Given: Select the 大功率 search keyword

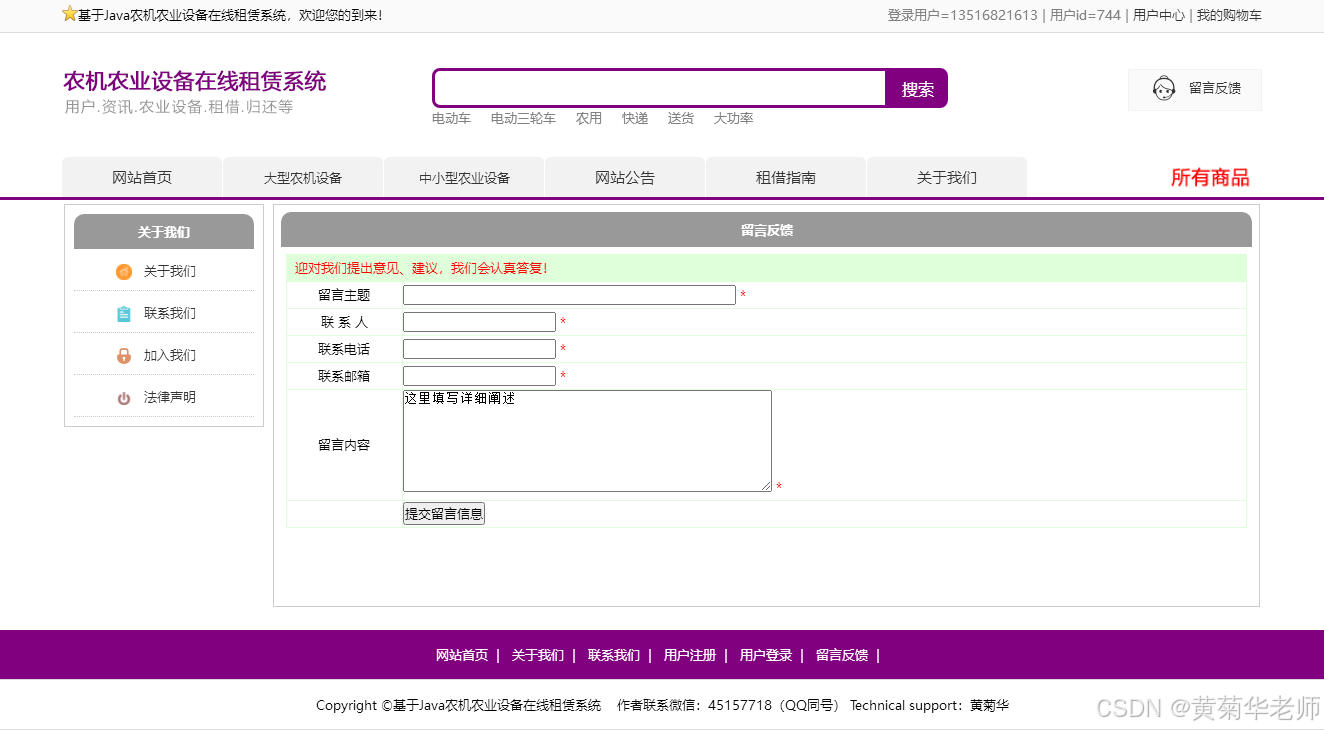Looking at the screenshot, I should (733, 118).
